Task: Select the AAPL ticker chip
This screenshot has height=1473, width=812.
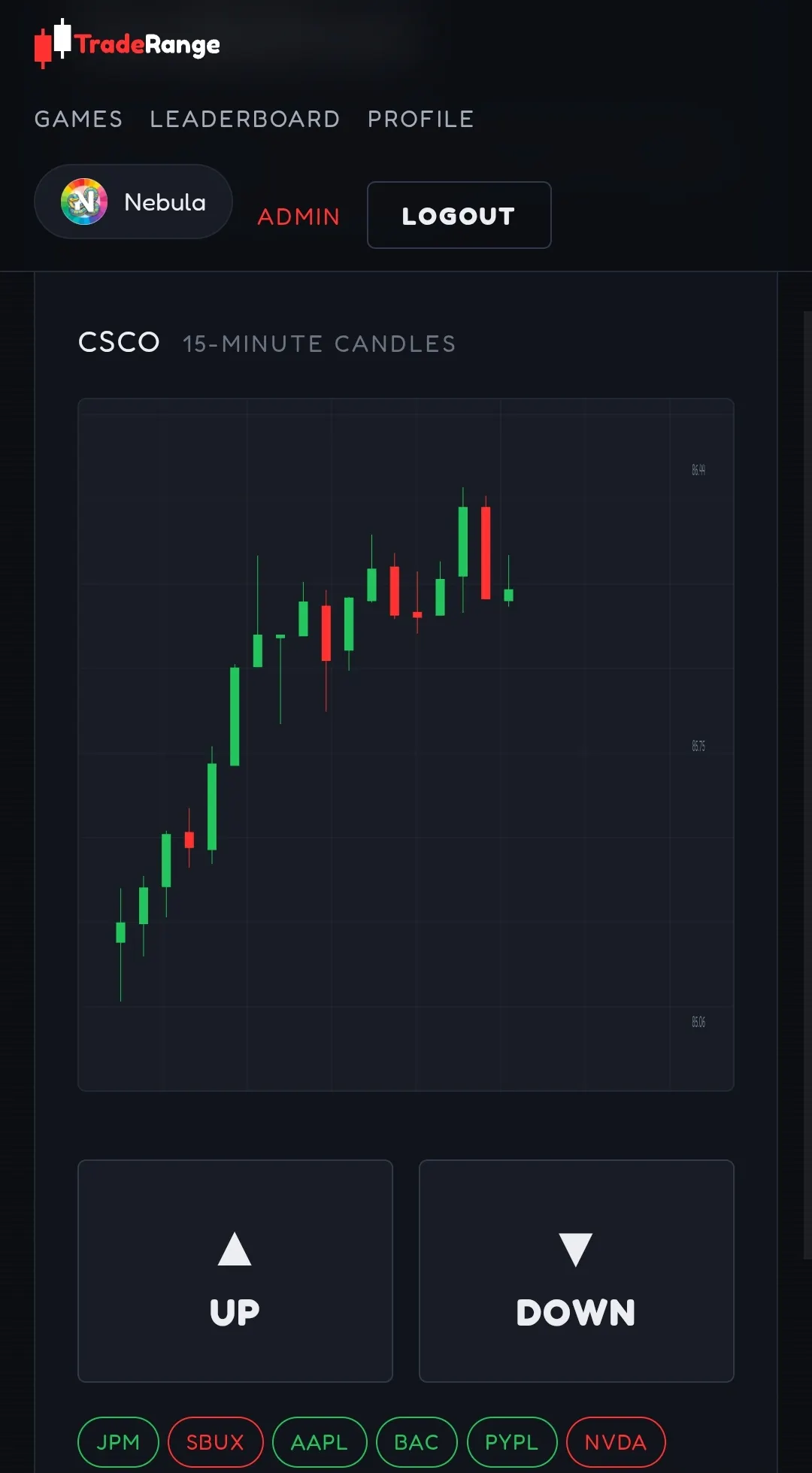Action: click(320, 1442)
